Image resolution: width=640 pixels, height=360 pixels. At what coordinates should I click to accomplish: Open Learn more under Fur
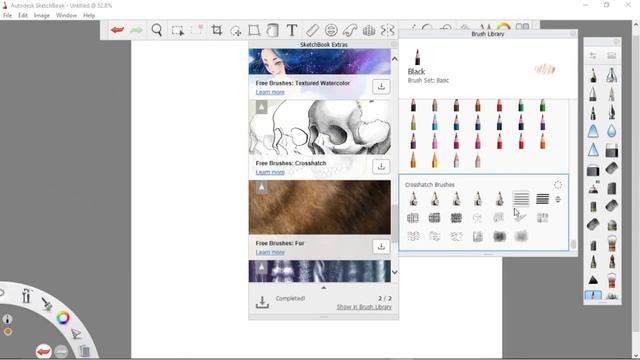270,252
